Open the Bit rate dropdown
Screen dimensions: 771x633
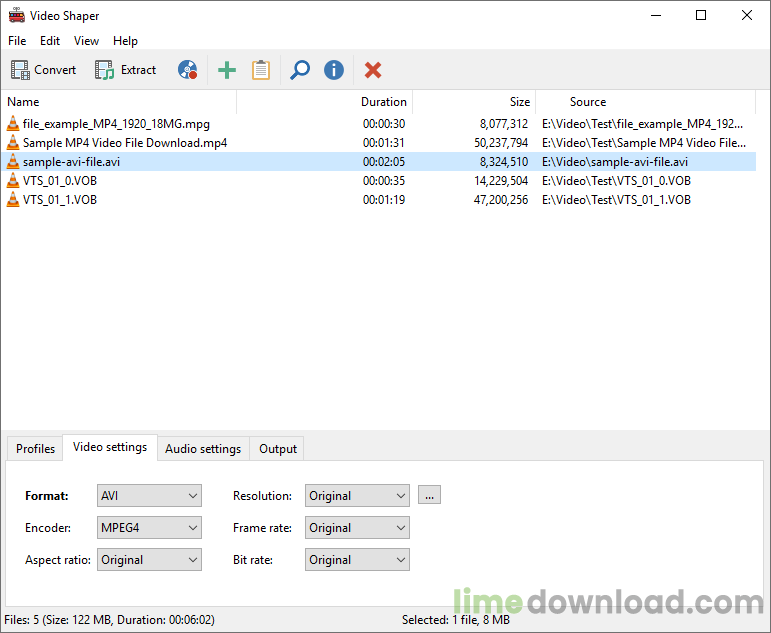coord(357,560)
